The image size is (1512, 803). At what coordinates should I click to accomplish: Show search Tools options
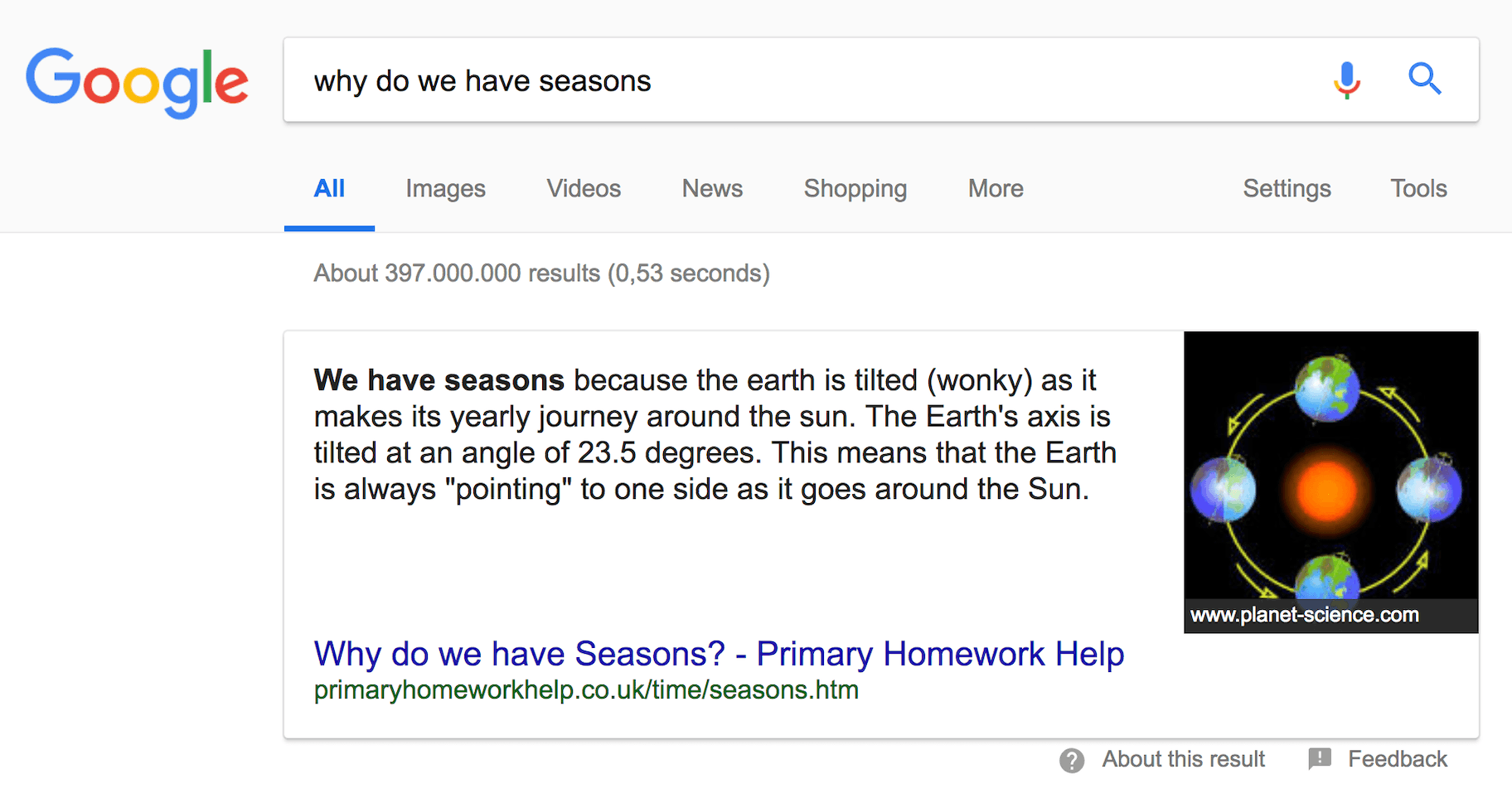(1418, 189)
